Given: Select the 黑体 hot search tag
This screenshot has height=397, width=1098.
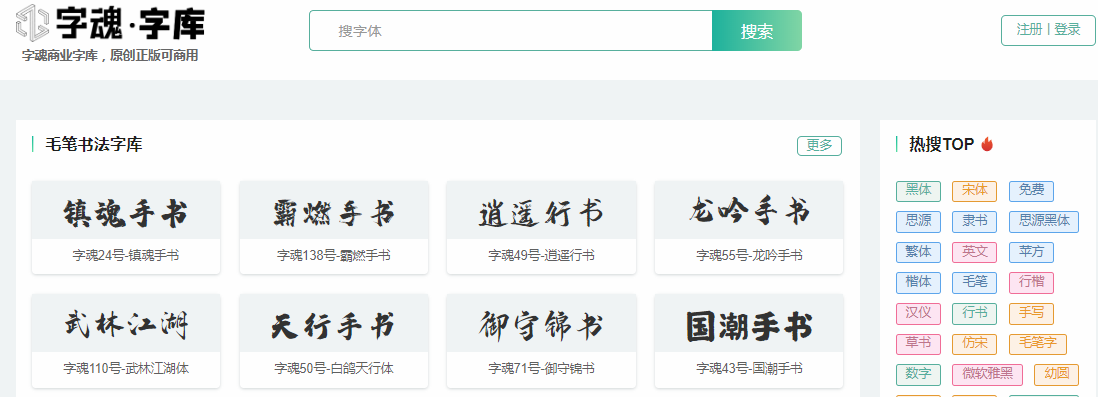Looking at the screenshot, I should [x=918, y=191].
